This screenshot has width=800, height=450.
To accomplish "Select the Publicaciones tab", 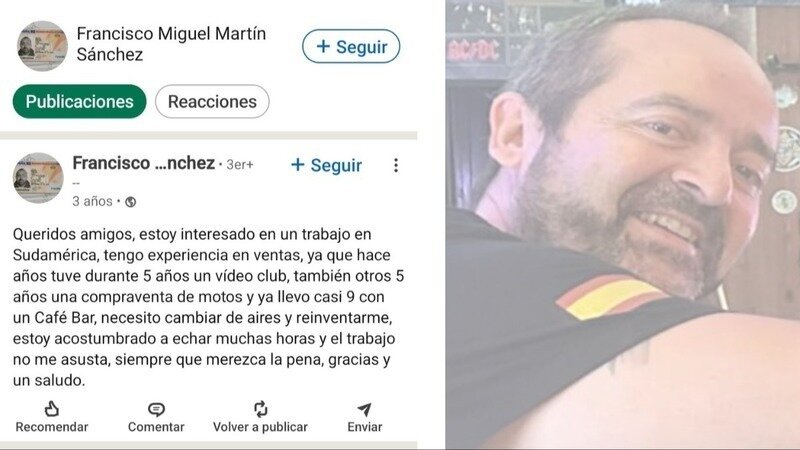I will point(80,102).
